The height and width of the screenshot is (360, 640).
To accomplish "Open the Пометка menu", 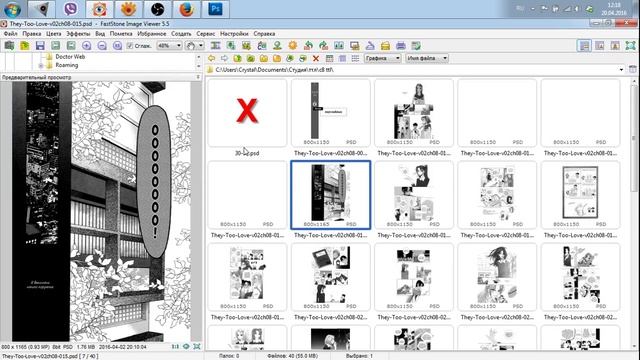I will point(121,33).
